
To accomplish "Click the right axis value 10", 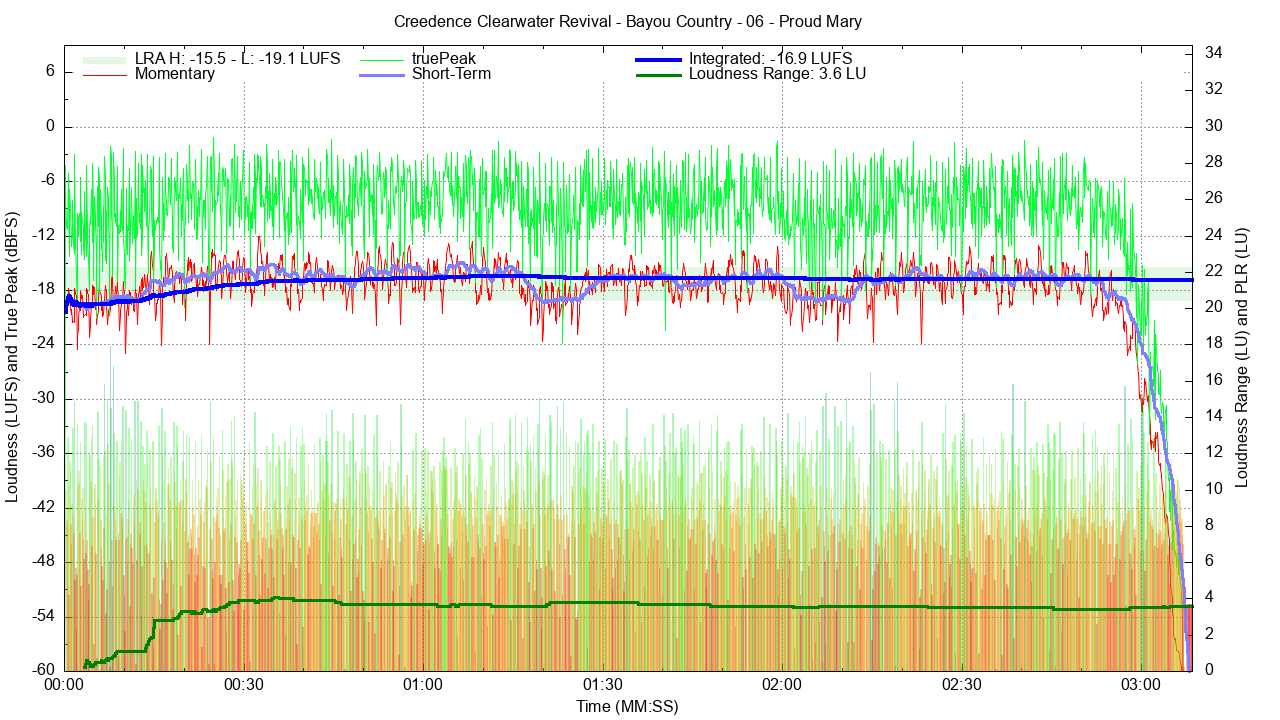I will (x=1212, y=488).
